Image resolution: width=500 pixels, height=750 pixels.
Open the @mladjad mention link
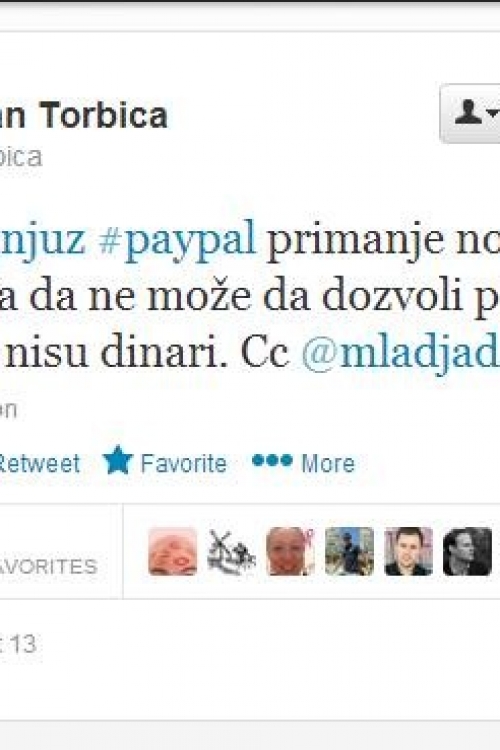pyautogui.click(x=400, y=354)
